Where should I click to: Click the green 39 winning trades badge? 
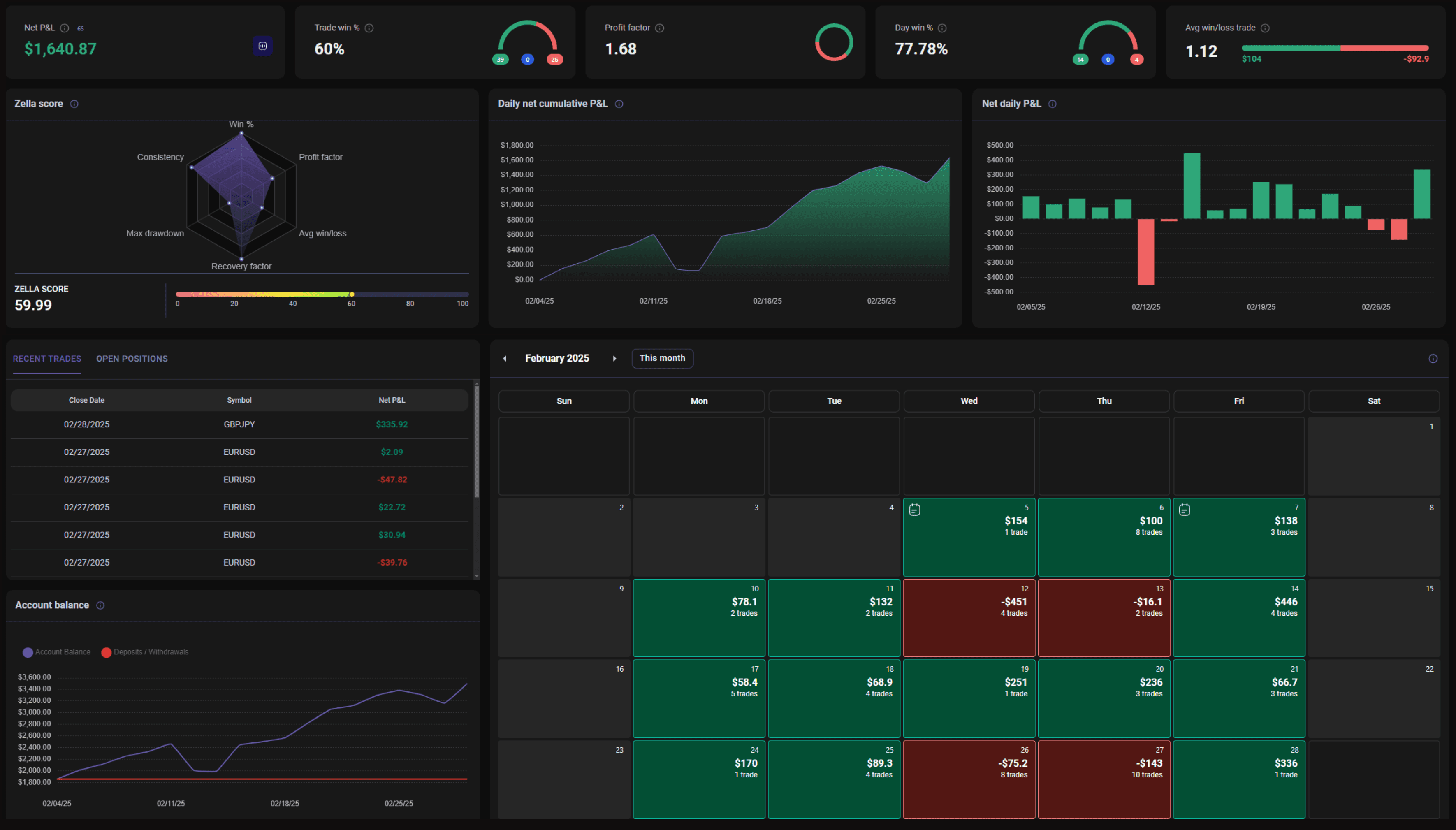coord(500,59)
